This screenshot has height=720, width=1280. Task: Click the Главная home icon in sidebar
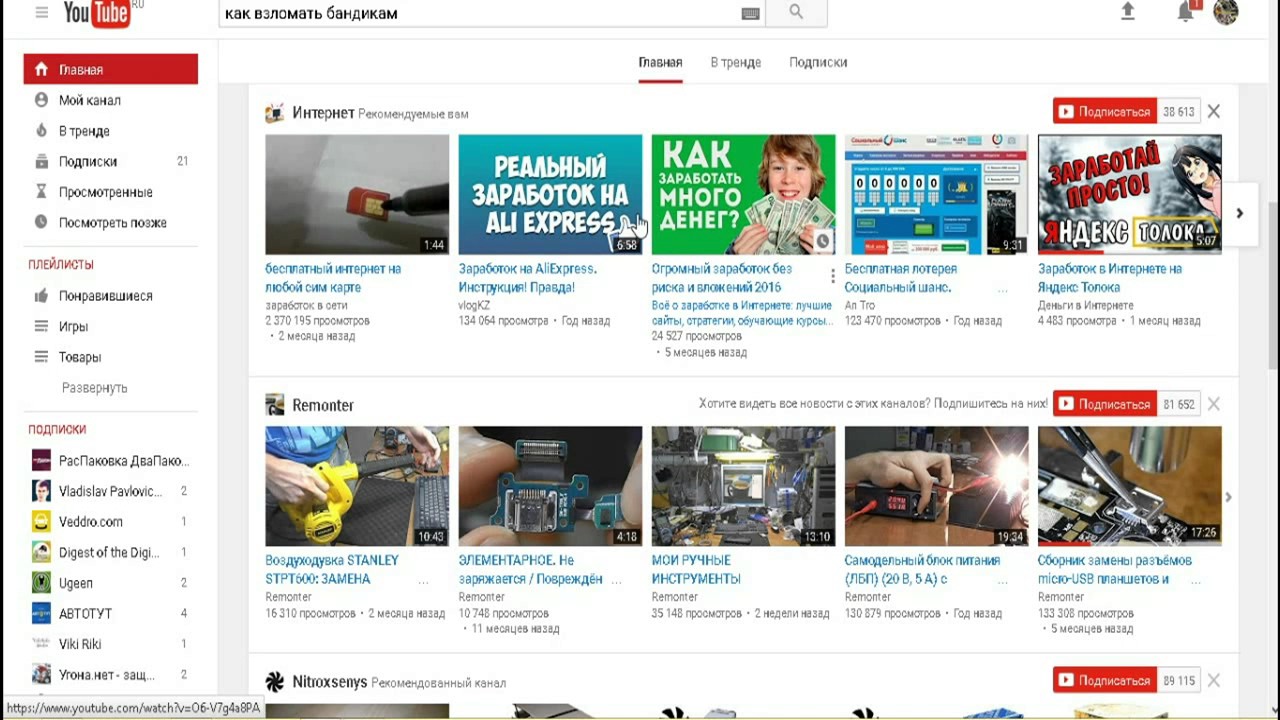tap(41, 70)
